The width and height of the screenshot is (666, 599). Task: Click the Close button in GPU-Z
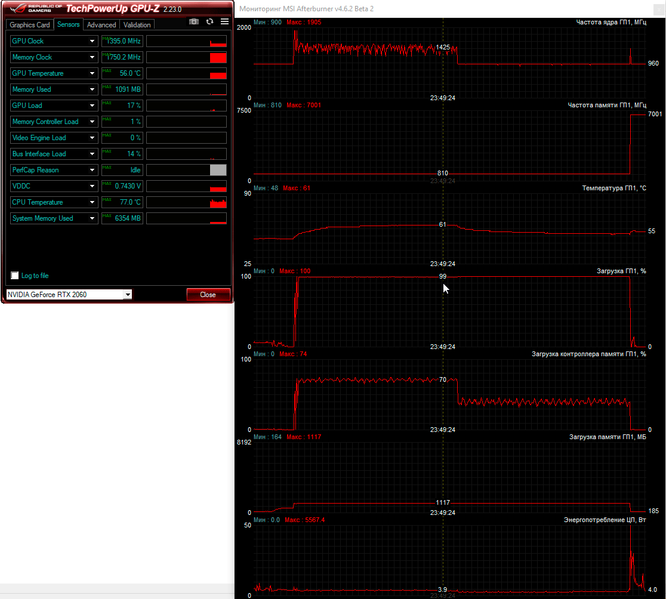pyautogui.click(x=208, y=294)
